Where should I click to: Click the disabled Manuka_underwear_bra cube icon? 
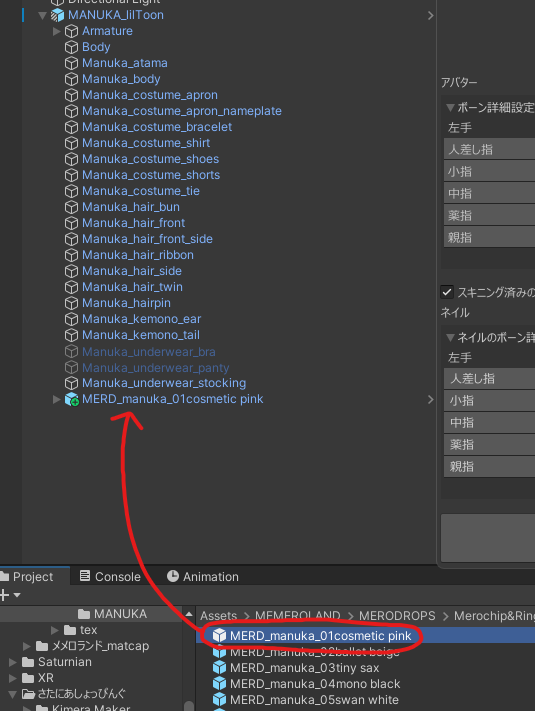click(71, 351)
